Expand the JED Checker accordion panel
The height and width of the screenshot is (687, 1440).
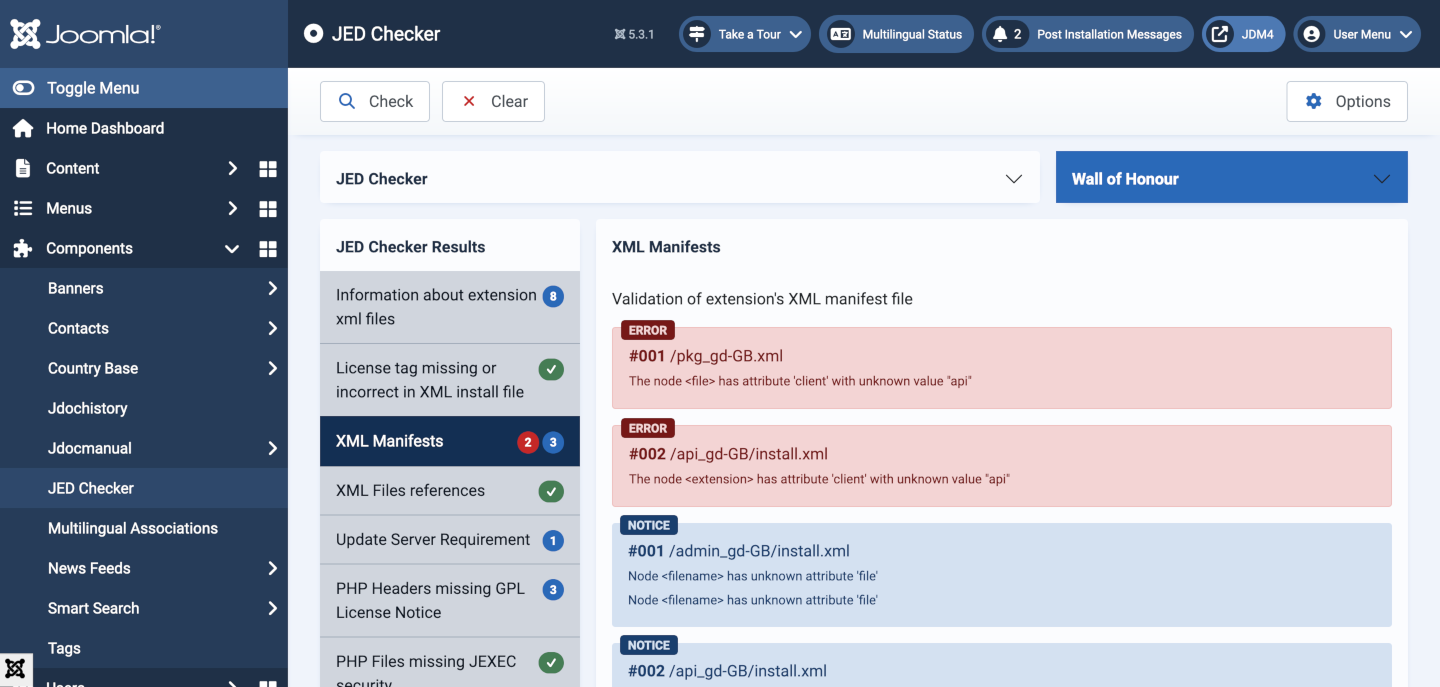pyautogui.click(x=680, y=178)
